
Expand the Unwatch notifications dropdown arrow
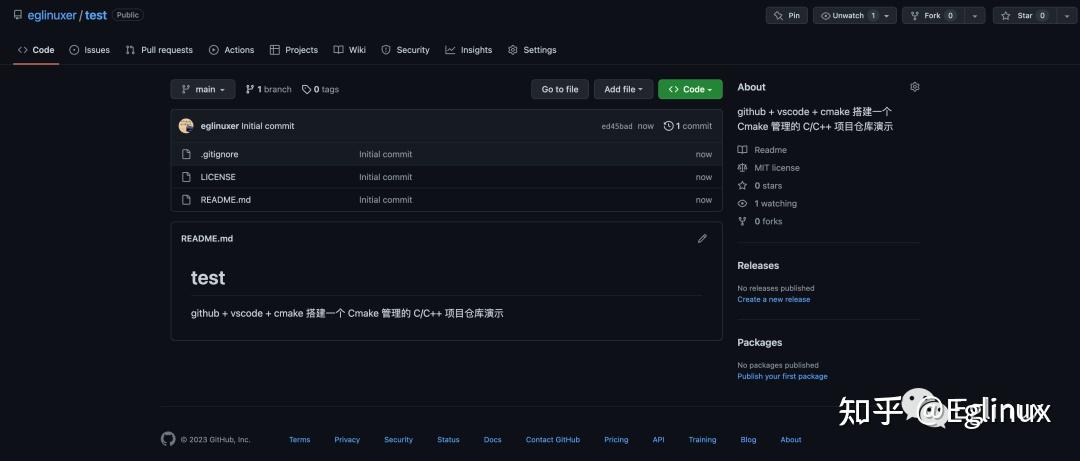887,15
